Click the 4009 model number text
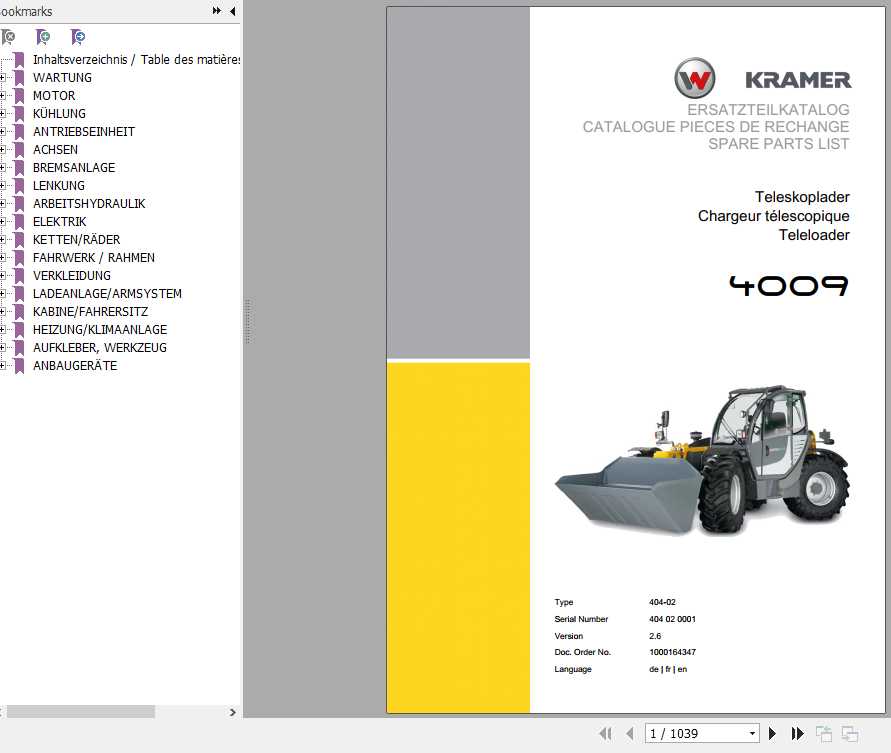 (789, 285)
